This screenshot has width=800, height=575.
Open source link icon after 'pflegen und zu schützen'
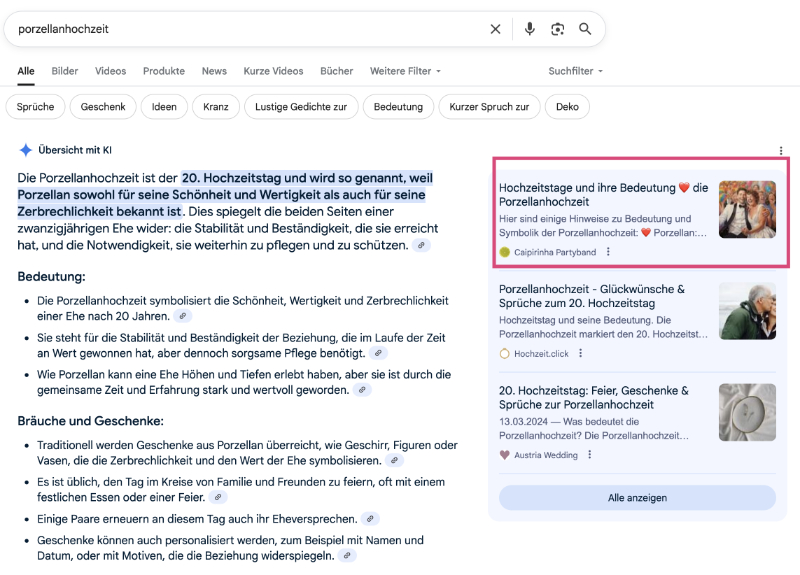pos(421,245)
